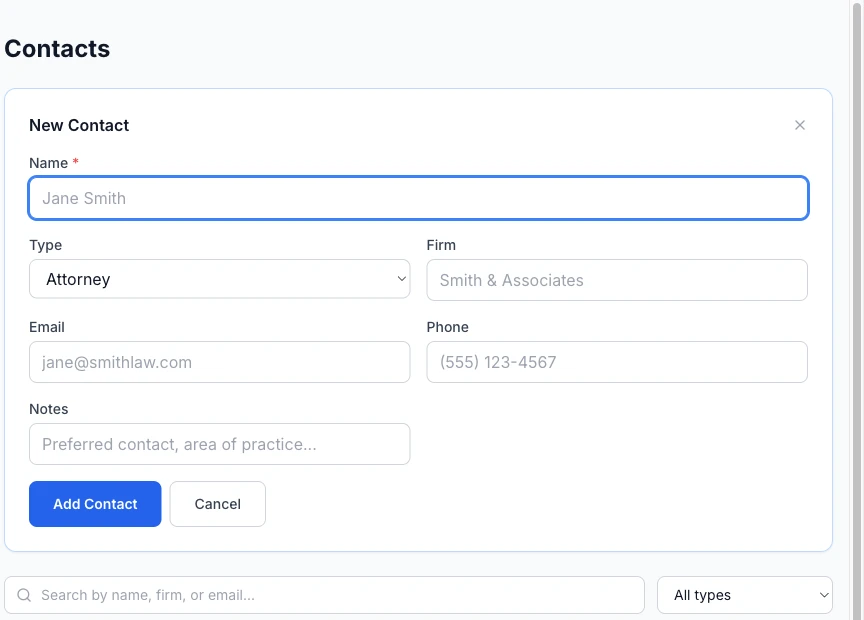The height and width of the screenshot is (620, 864).
Task: Close the New Contact form with X icon
Action: tap(800, 125)
